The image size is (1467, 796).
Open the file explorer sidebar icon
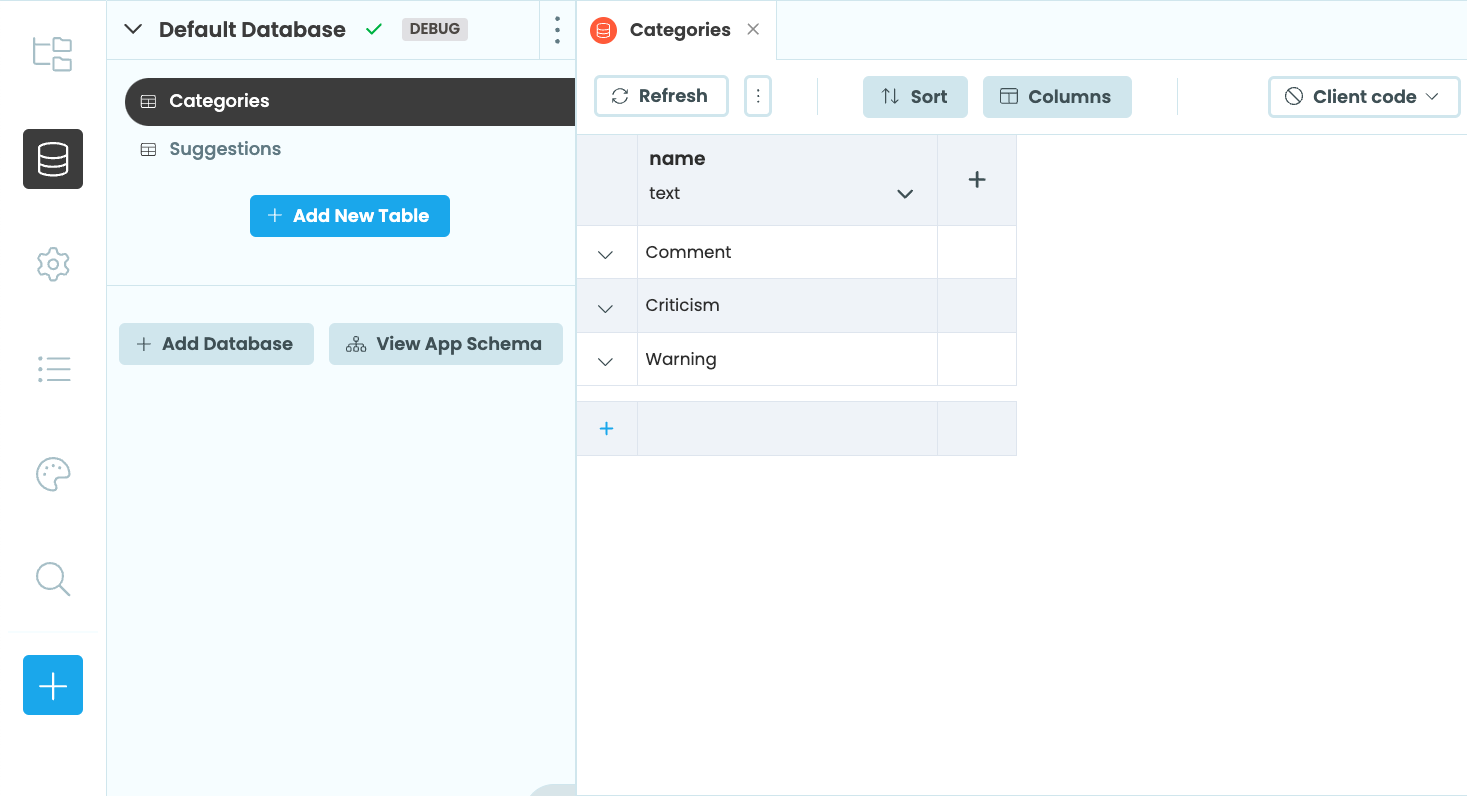click(53, 54)
